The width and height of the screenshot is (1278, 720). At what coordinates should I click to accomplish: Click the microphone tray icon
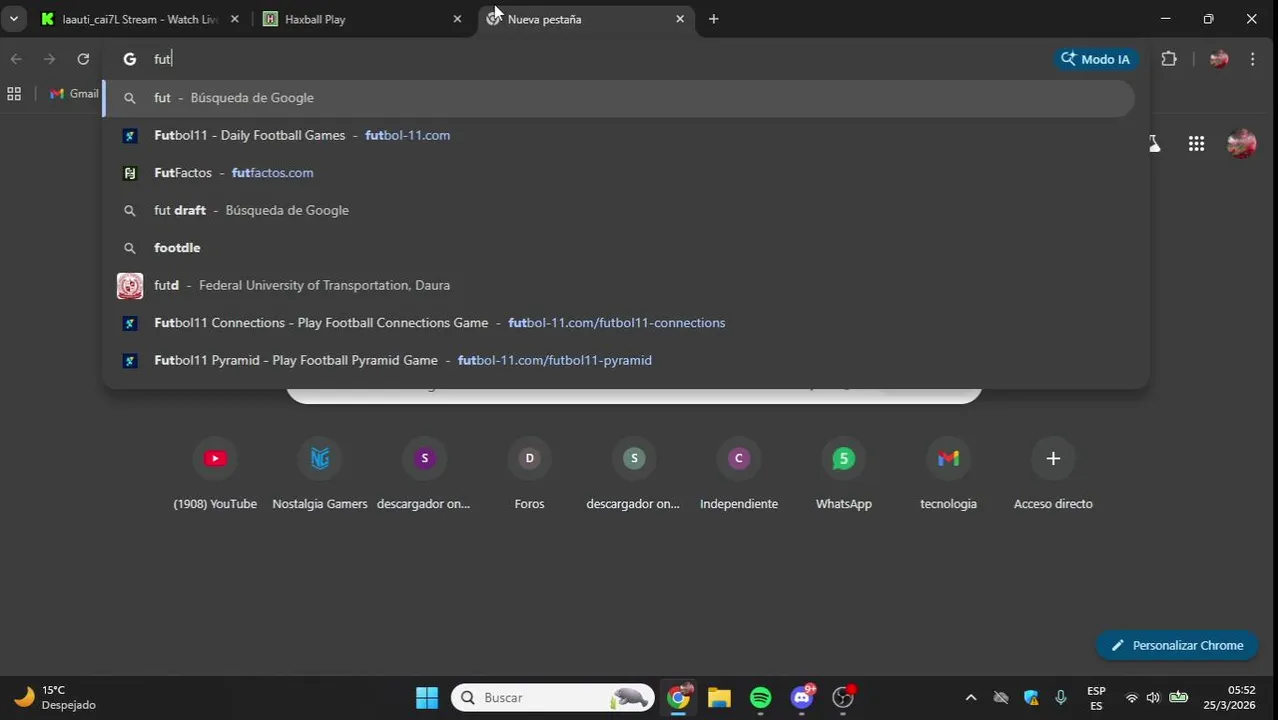pyautogui.click(x=1061, y=697)
